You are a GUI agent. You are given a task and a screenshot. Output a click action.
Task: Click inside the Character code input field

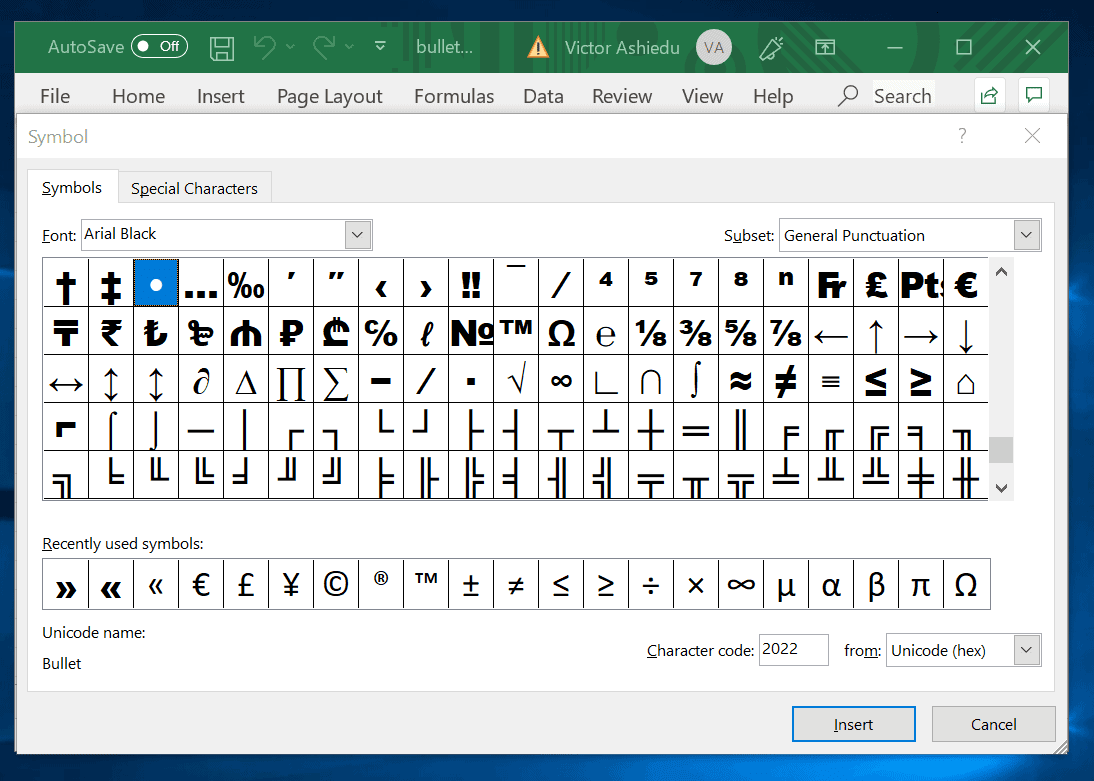coord(793,649)
